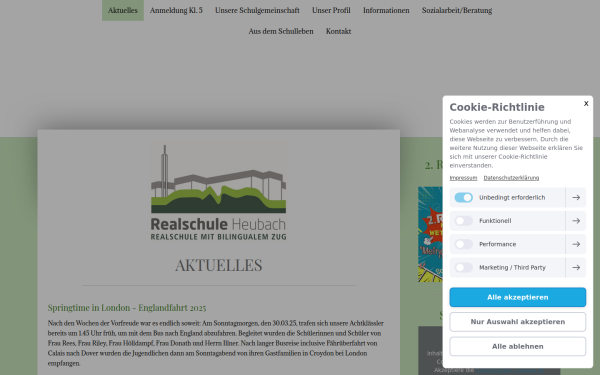600x375 pixels.
Task: Enable the Performance cookies switch
Action: click(463, 244)
